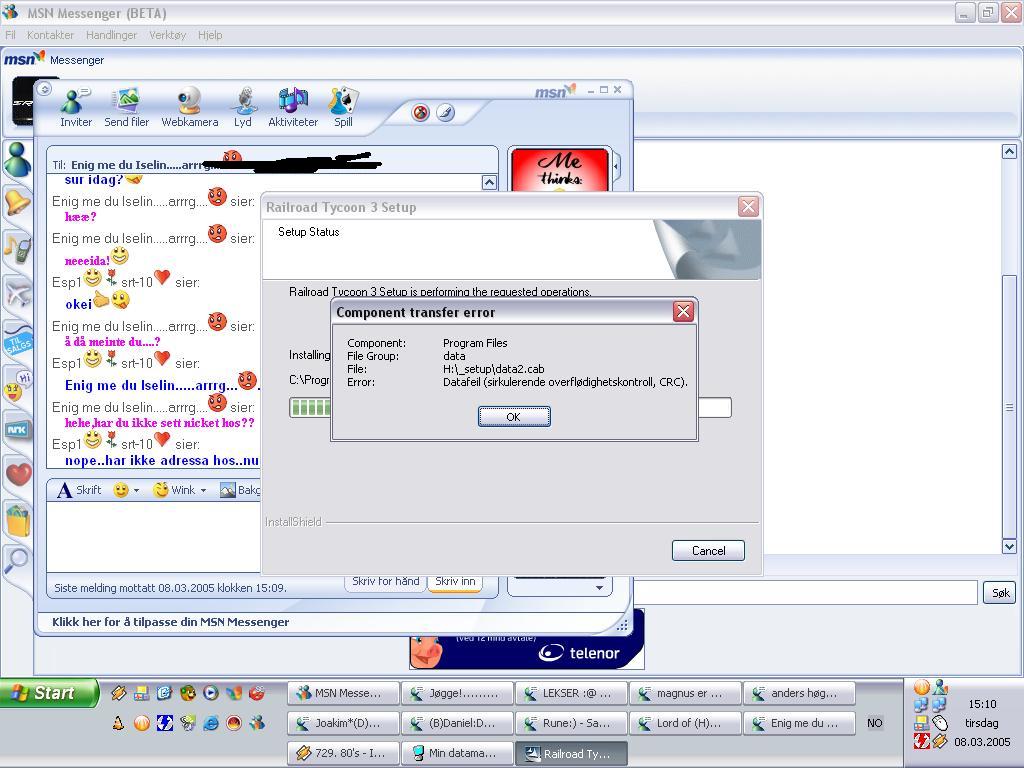
Task: Open Fil menu
Action: click(x=10, y=35)
